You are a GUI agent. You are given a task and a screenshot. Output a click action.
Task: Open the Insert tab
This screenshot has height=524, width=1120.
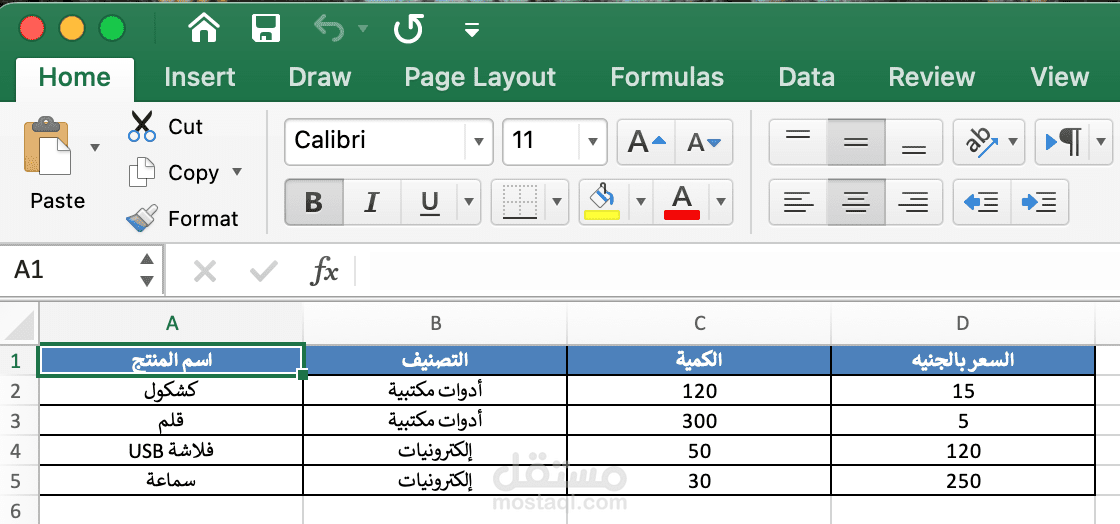199,77
